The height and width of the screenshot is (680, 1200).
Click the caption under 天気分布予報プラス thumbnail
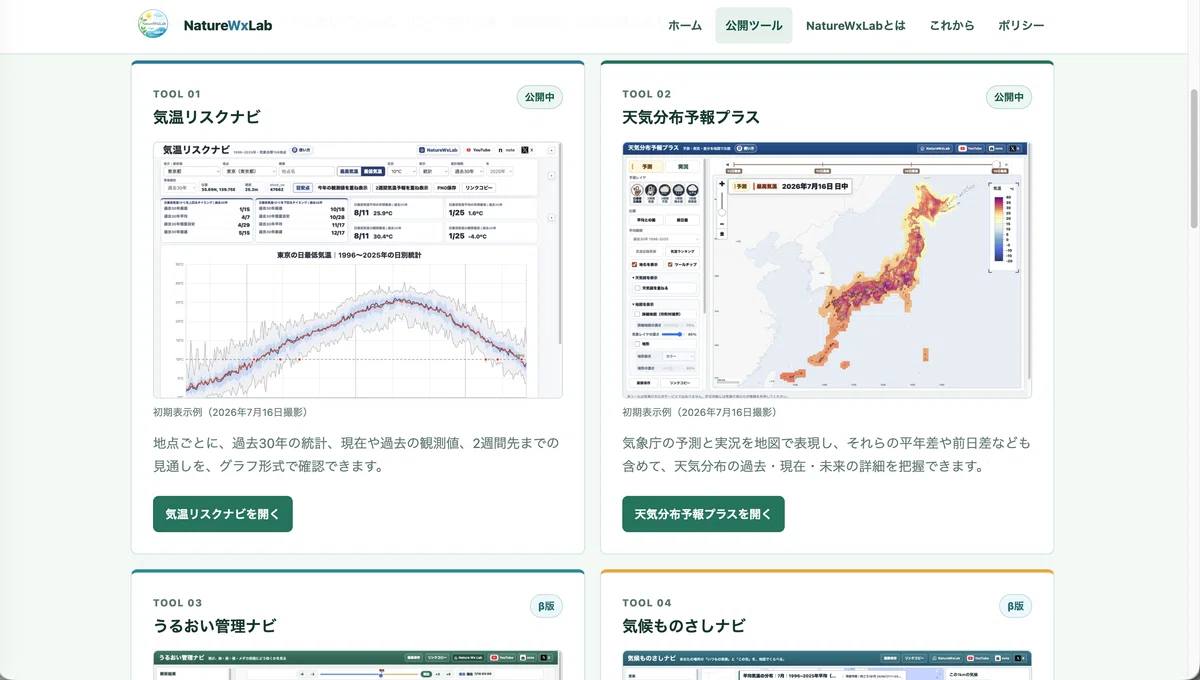pos(699,412)
